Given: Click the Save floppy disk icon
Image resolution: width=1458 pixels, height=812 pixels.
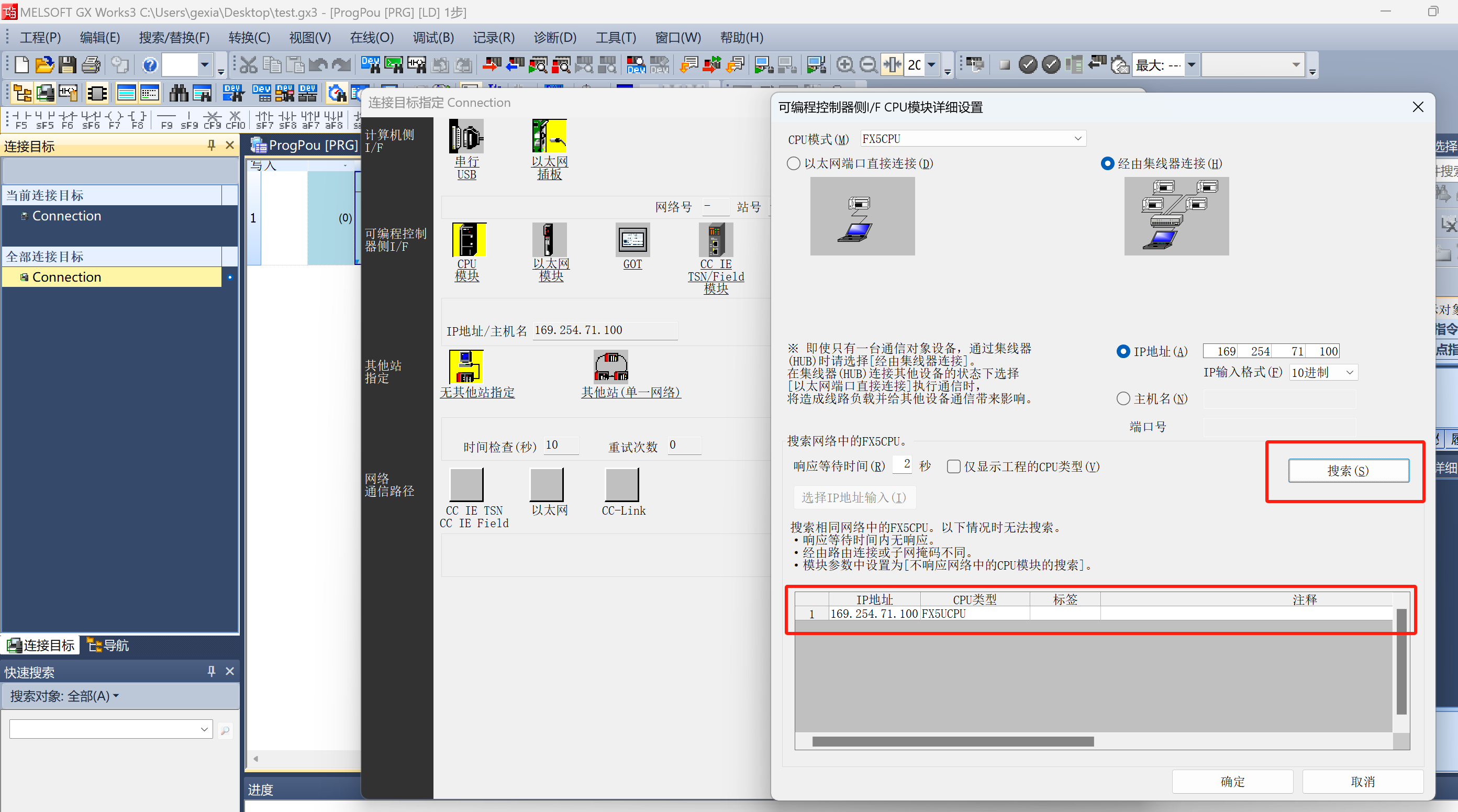Looking at the screenshot, I should coord(68,65).
